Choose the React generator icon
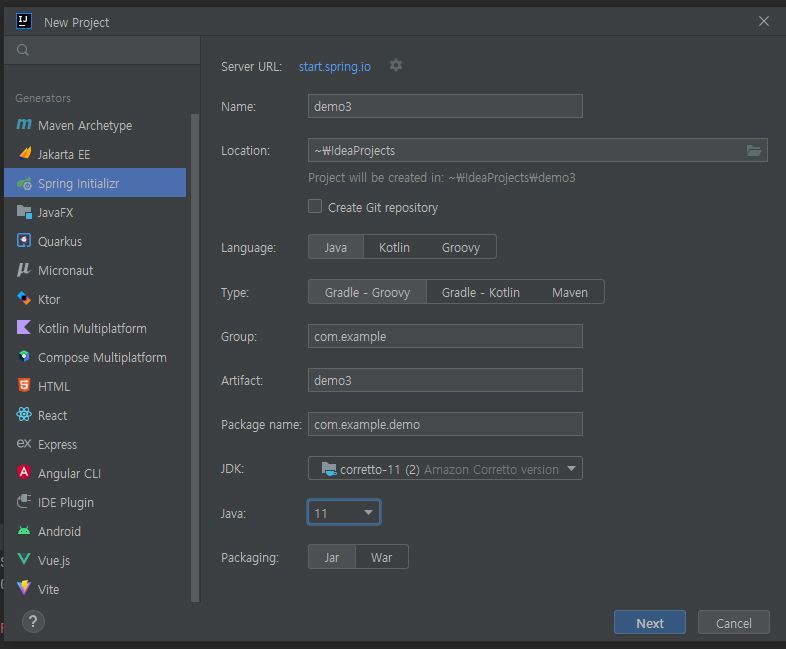786x649 pixels. click(x=24, y=415)
